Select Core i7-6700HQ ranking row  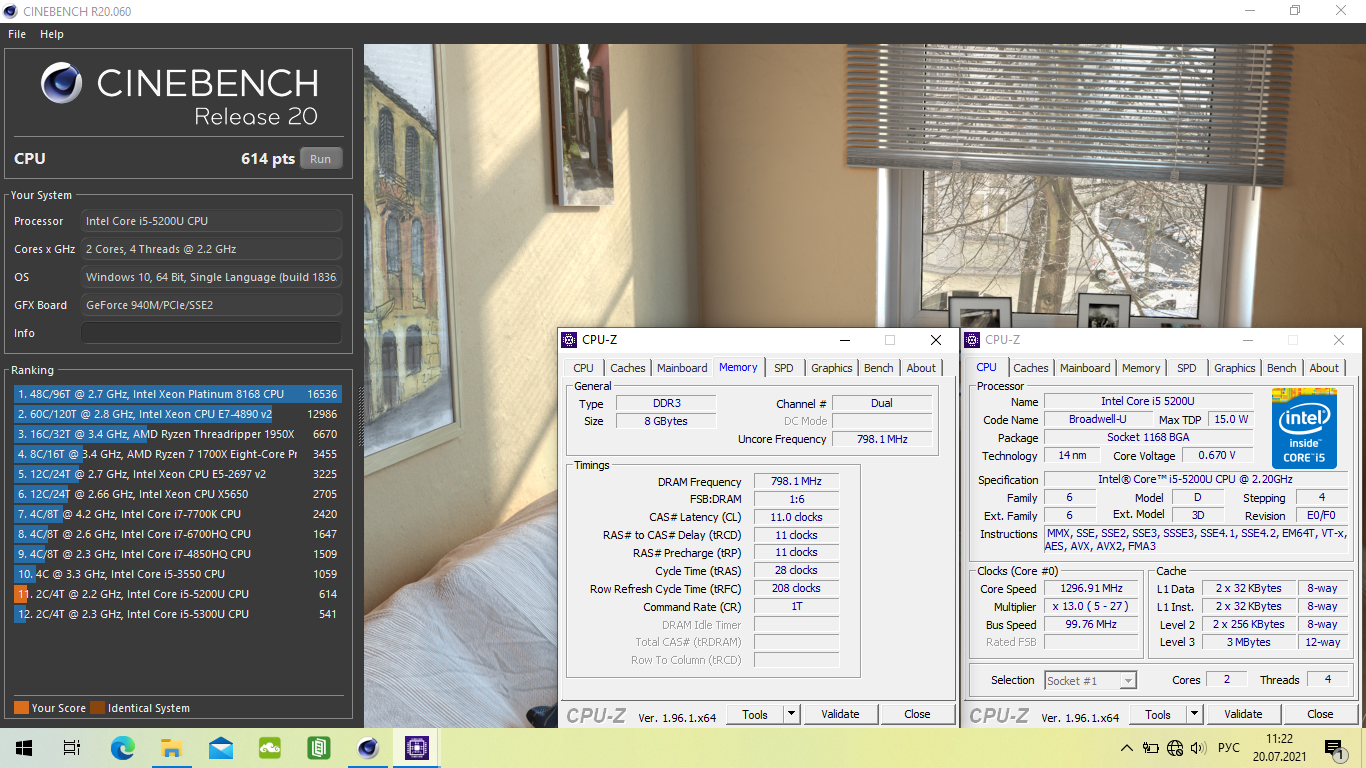tap(178, 534)
